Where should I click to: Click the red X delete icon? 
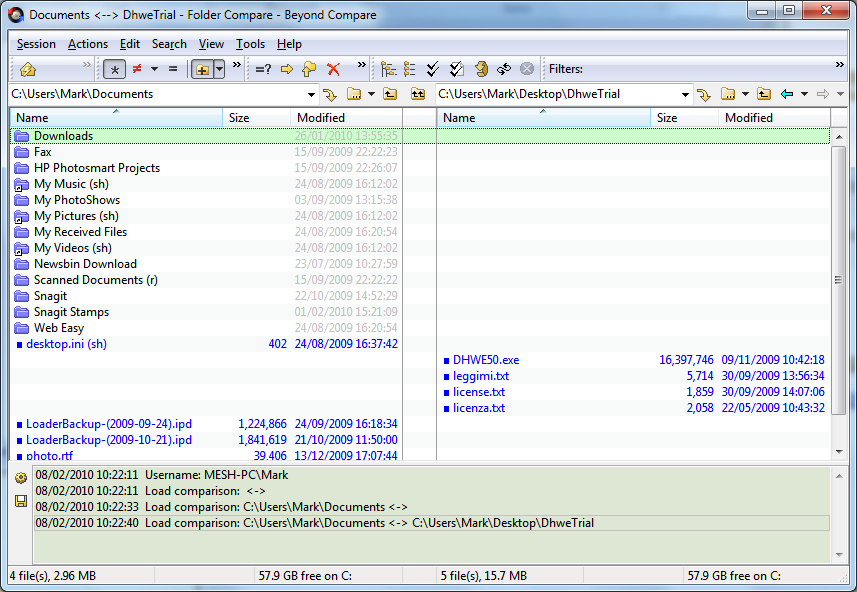331,68
